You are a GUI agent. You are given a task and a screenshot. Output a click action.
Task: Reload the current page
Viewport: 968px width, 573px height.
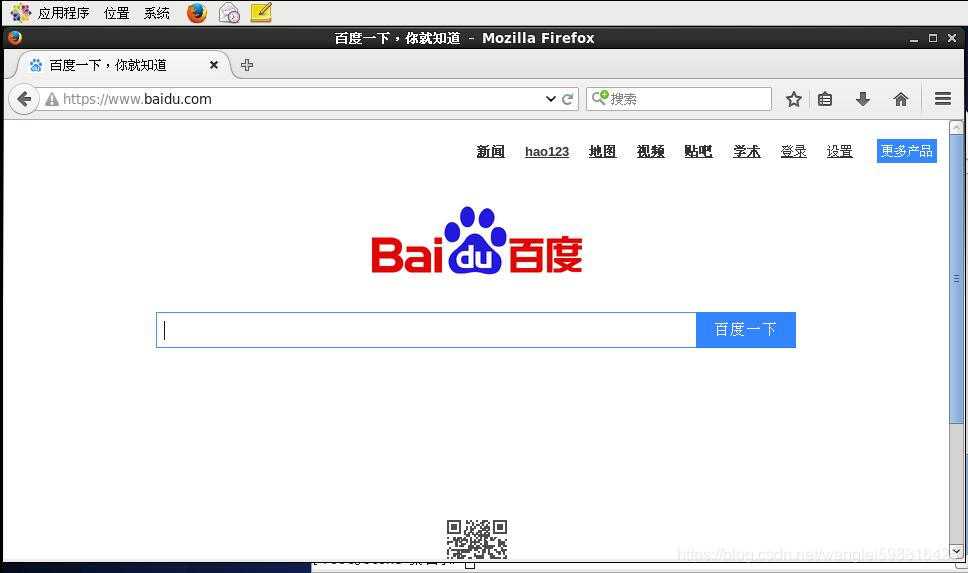568,99
